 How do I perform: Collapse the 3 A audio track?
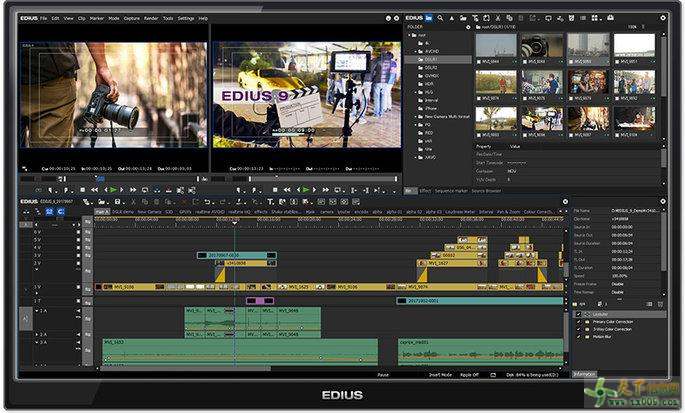[x=37, y=342]
